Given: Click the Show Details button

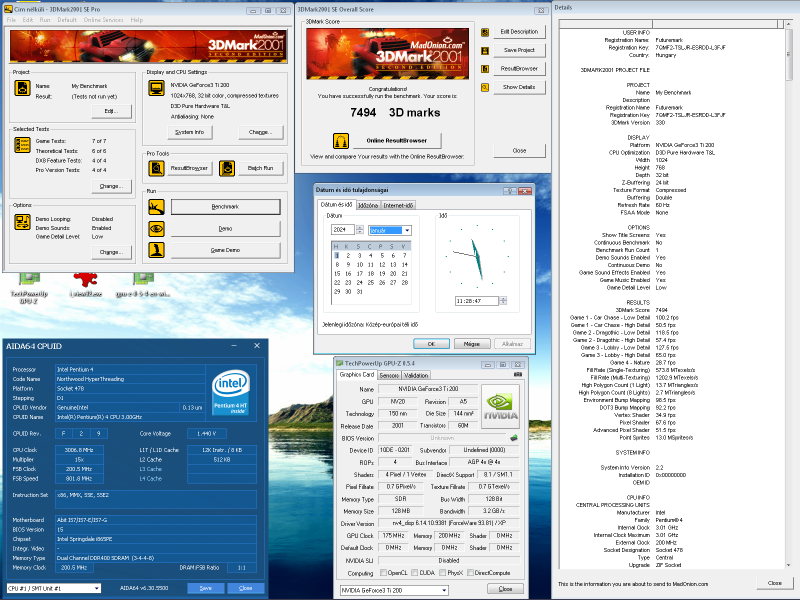Looking at the screenshot, I should coord(519,87).
